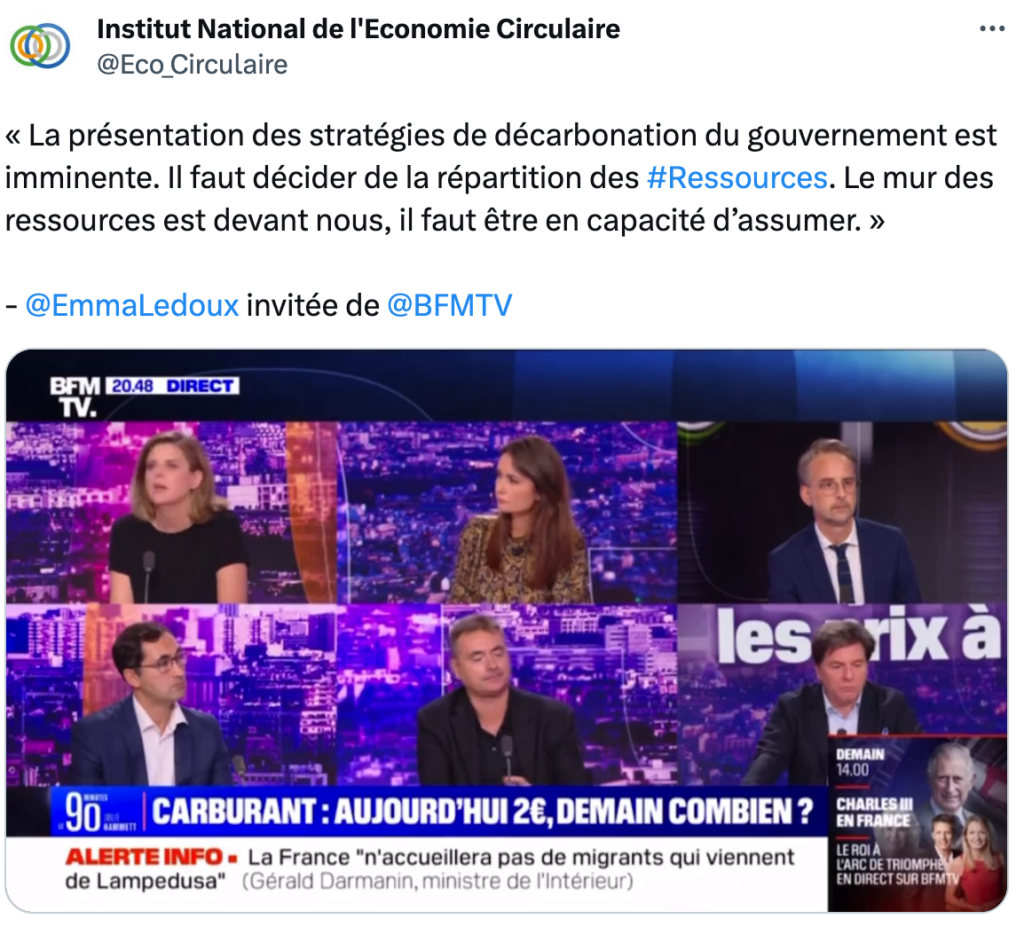
Task: Open the @Eco_Circulaire handle
Action: pos(192,65)
